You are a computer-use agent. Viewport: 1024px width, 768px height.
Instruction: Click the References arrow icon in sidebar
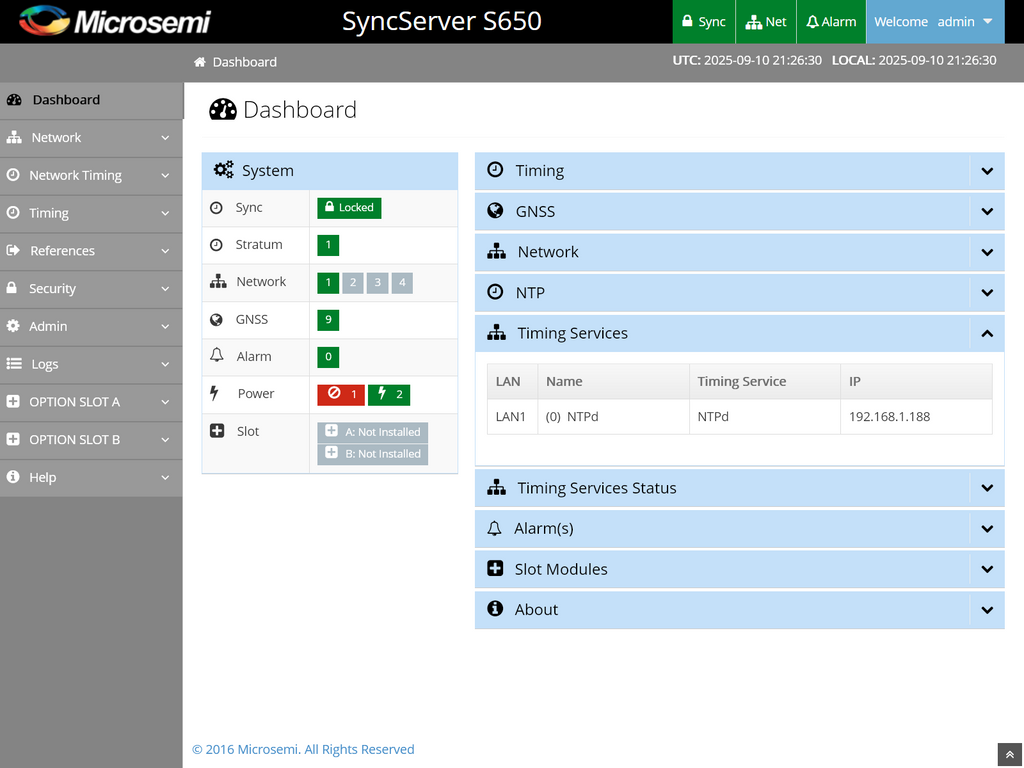[13, 250]
